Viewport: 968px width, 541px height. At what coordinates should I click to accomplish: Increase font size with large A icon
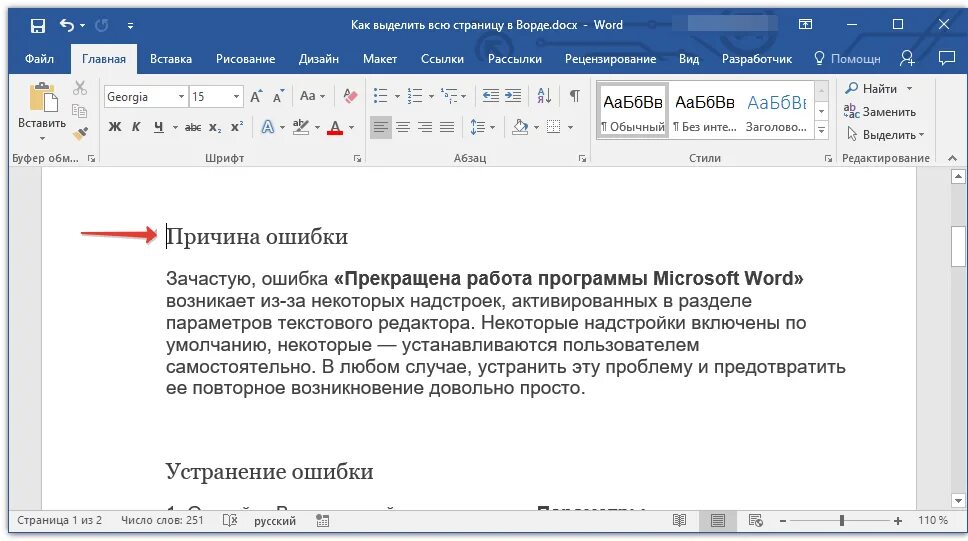coord(256,96)
